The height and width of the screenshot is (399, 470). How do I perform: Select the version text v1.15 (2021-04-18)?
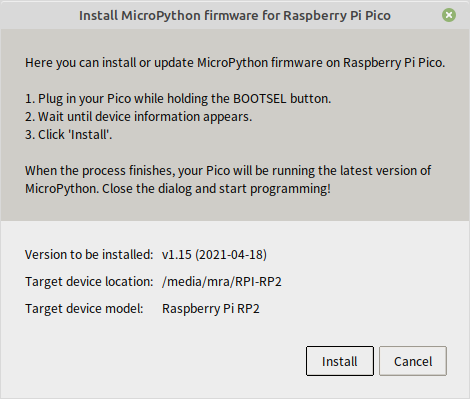point(214,255)
